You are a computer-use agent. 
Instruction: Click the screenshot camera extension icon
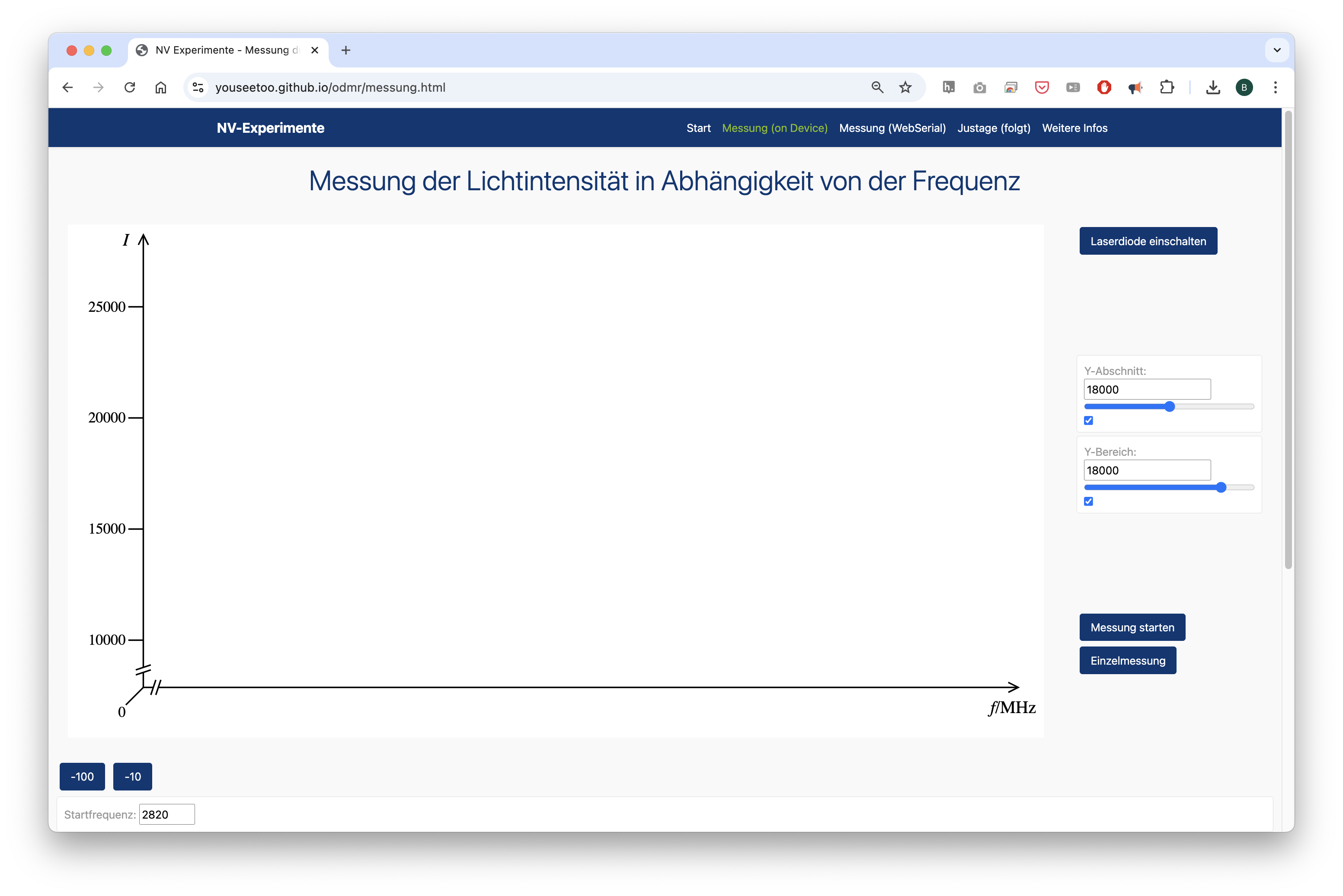(979, 87)
